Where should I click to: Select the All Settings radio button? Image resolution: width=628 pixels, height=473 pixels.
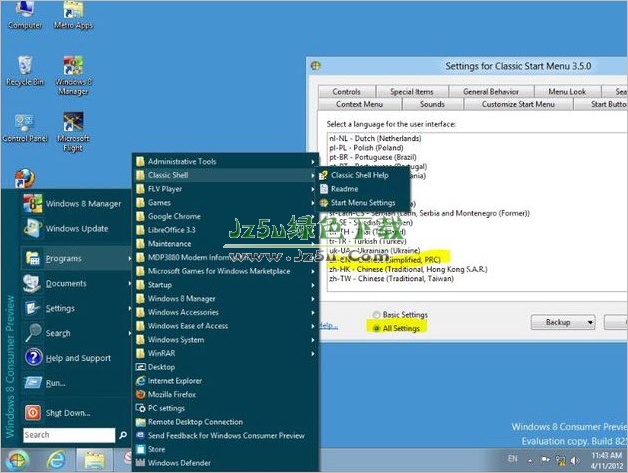pos(397,328)
